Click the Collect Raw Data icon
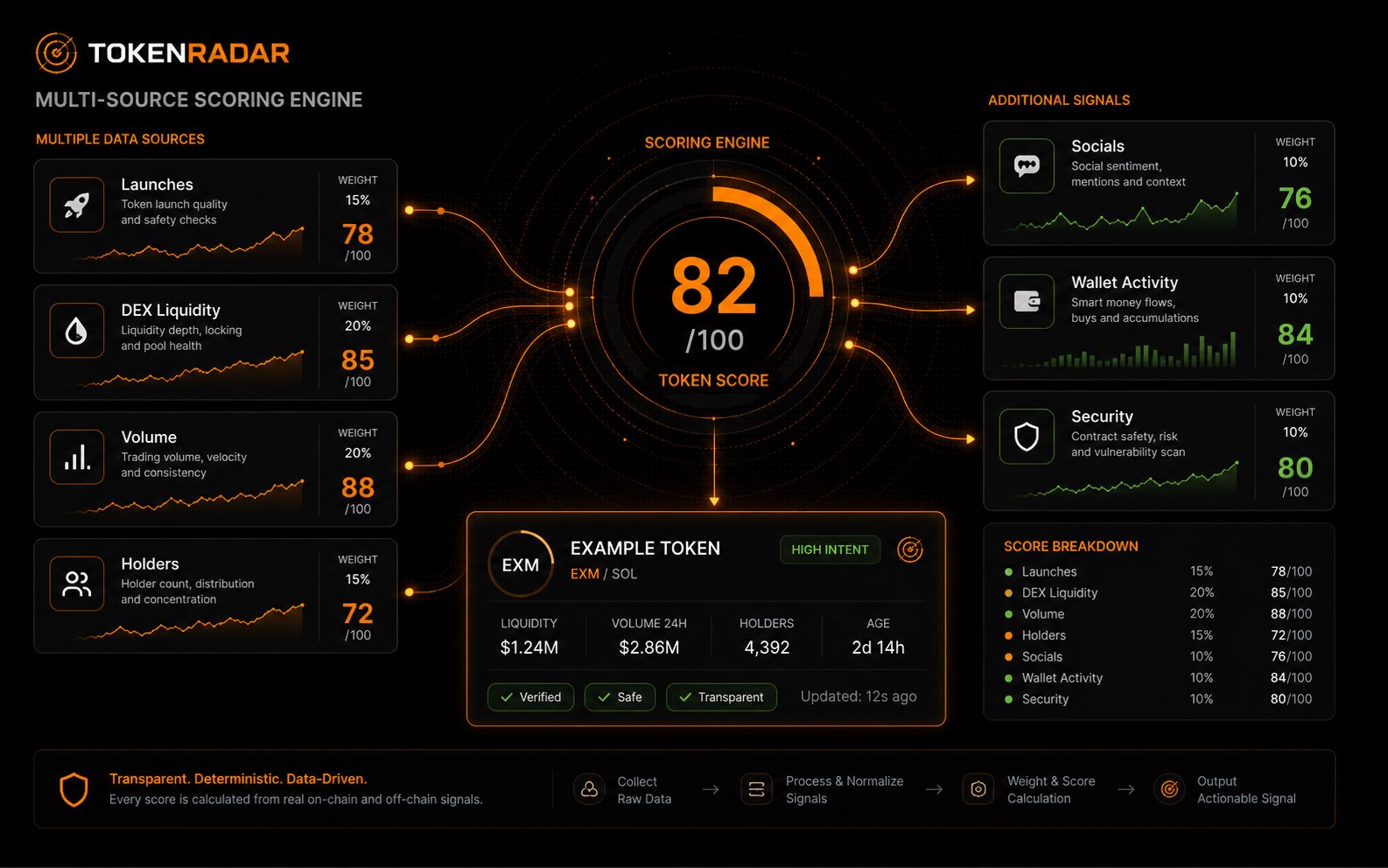Image resolution: width=1388 pixels, height=868 pixels. [x=589, y=789]
